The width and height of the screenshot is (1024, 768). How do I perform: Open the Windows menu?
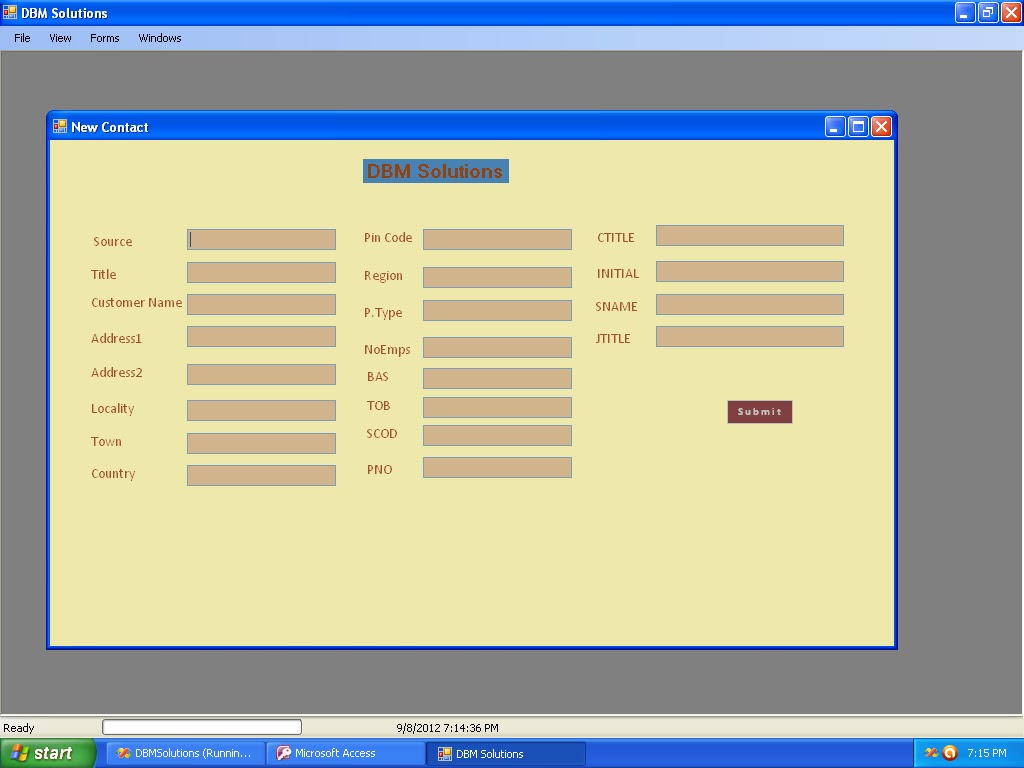159,38
